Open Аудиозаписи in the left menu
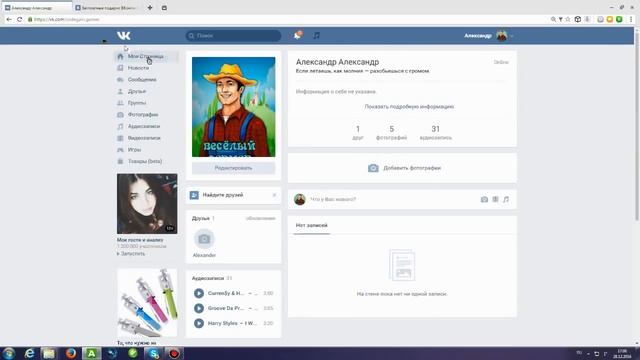The height and width of the screenshot is (360, 640). pyautogui.click(x=144, y=127)
